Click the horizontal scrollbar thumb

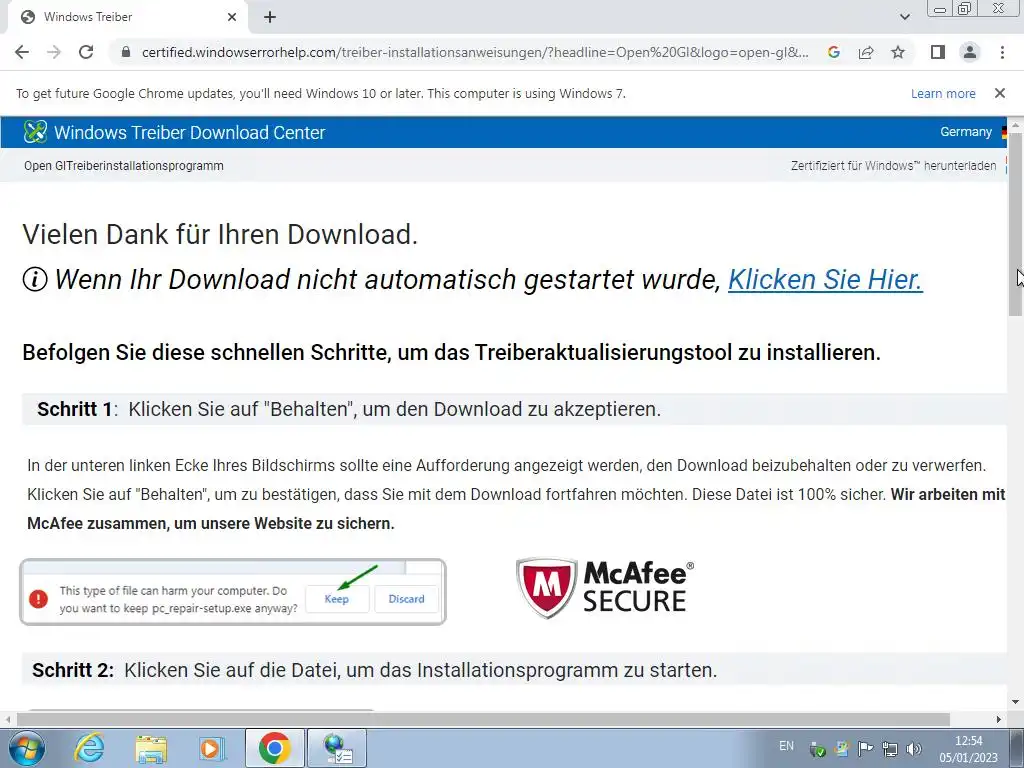coord(483,719)
